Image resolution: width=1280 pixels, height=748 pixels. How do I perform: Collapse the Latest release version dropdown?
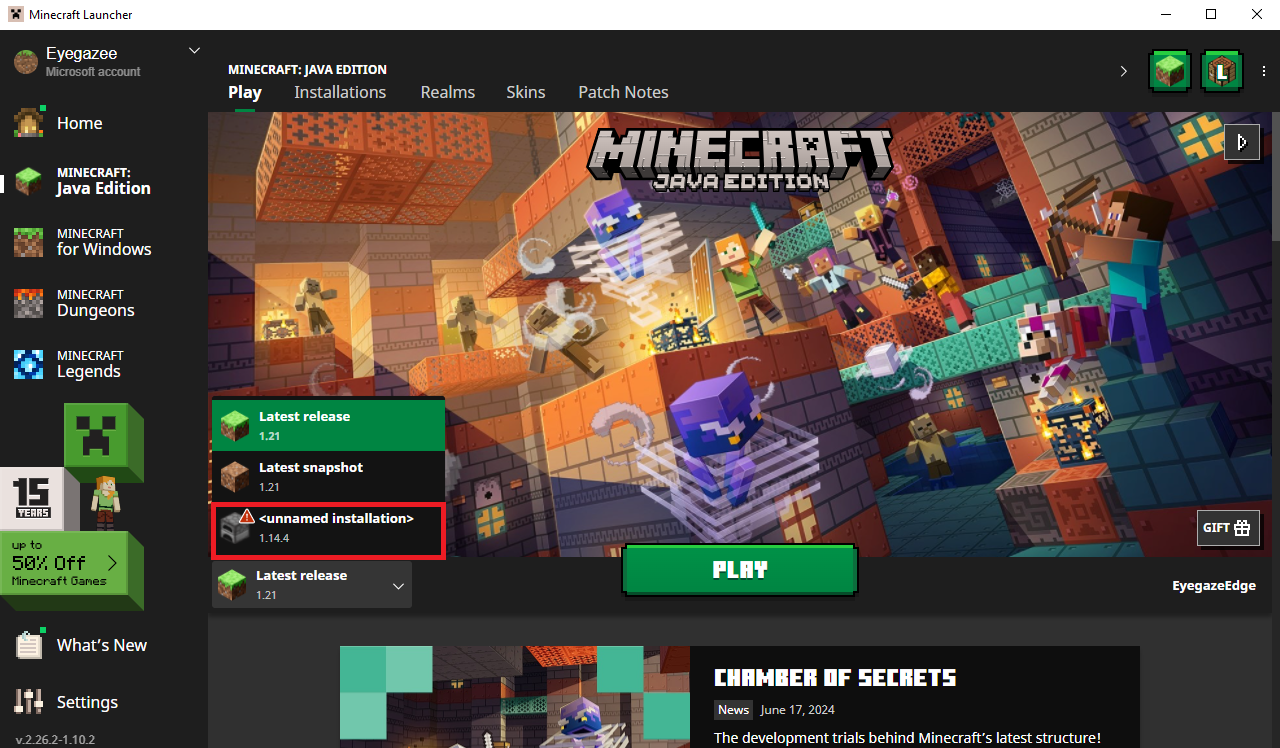[312, 585]
